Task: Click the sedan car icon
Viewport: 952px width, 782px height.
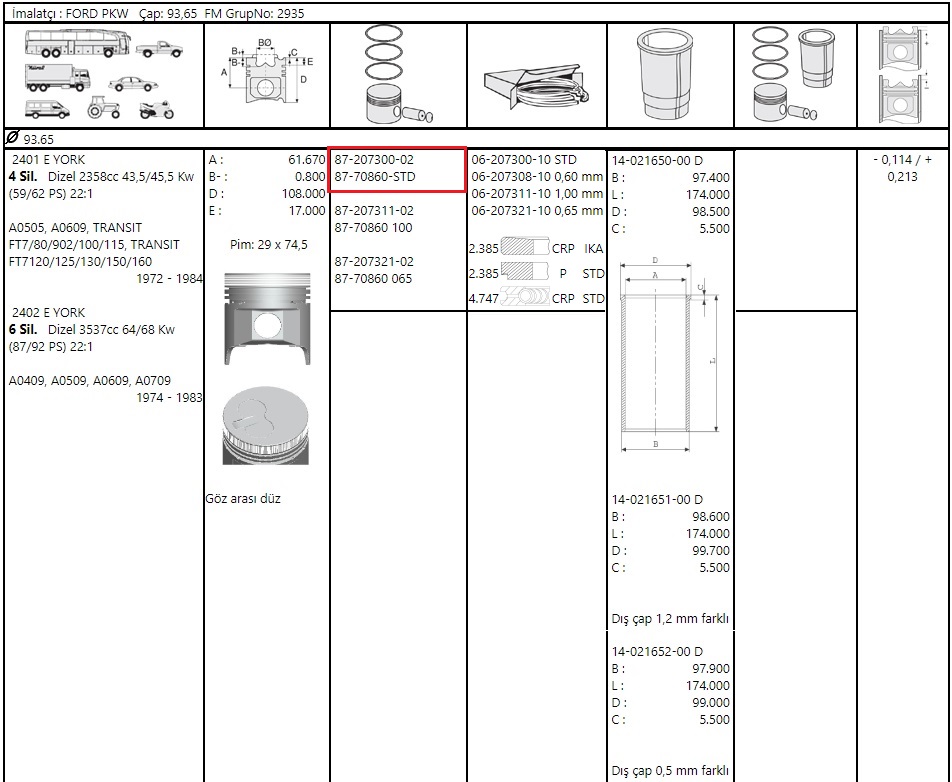Action: click(x=133, y=84)
